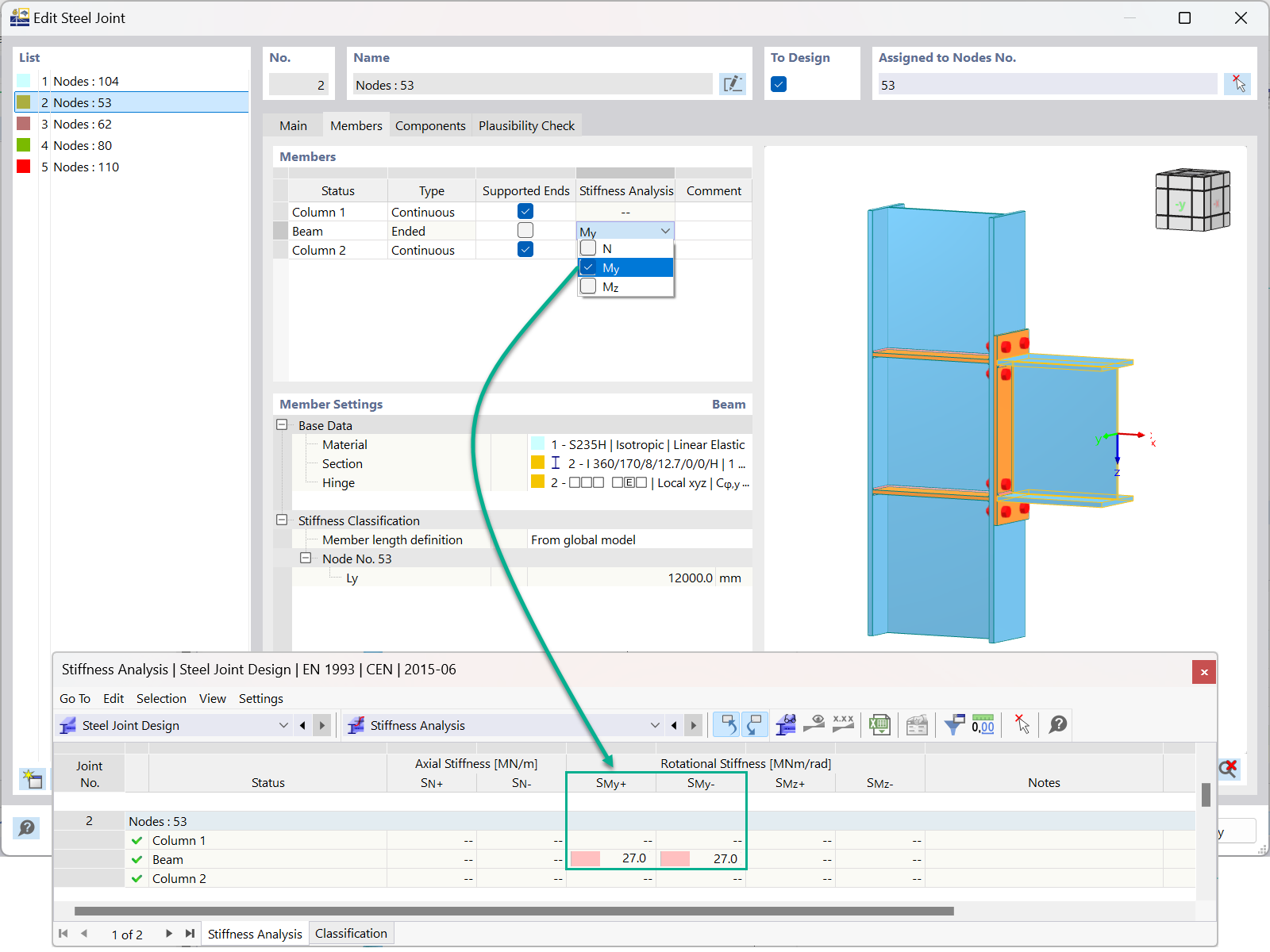Apply a filter to the results table
1270x952 pixels.
[x=953, y=724]
